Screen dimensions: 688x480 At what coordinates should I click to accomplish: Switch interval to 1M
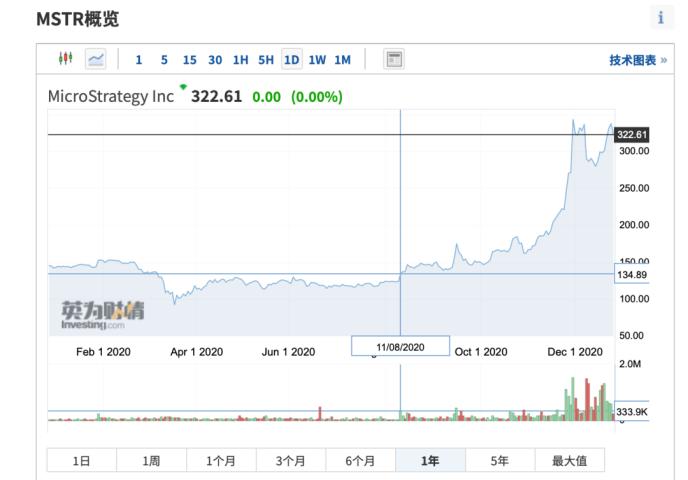click(x=343, y=60)
